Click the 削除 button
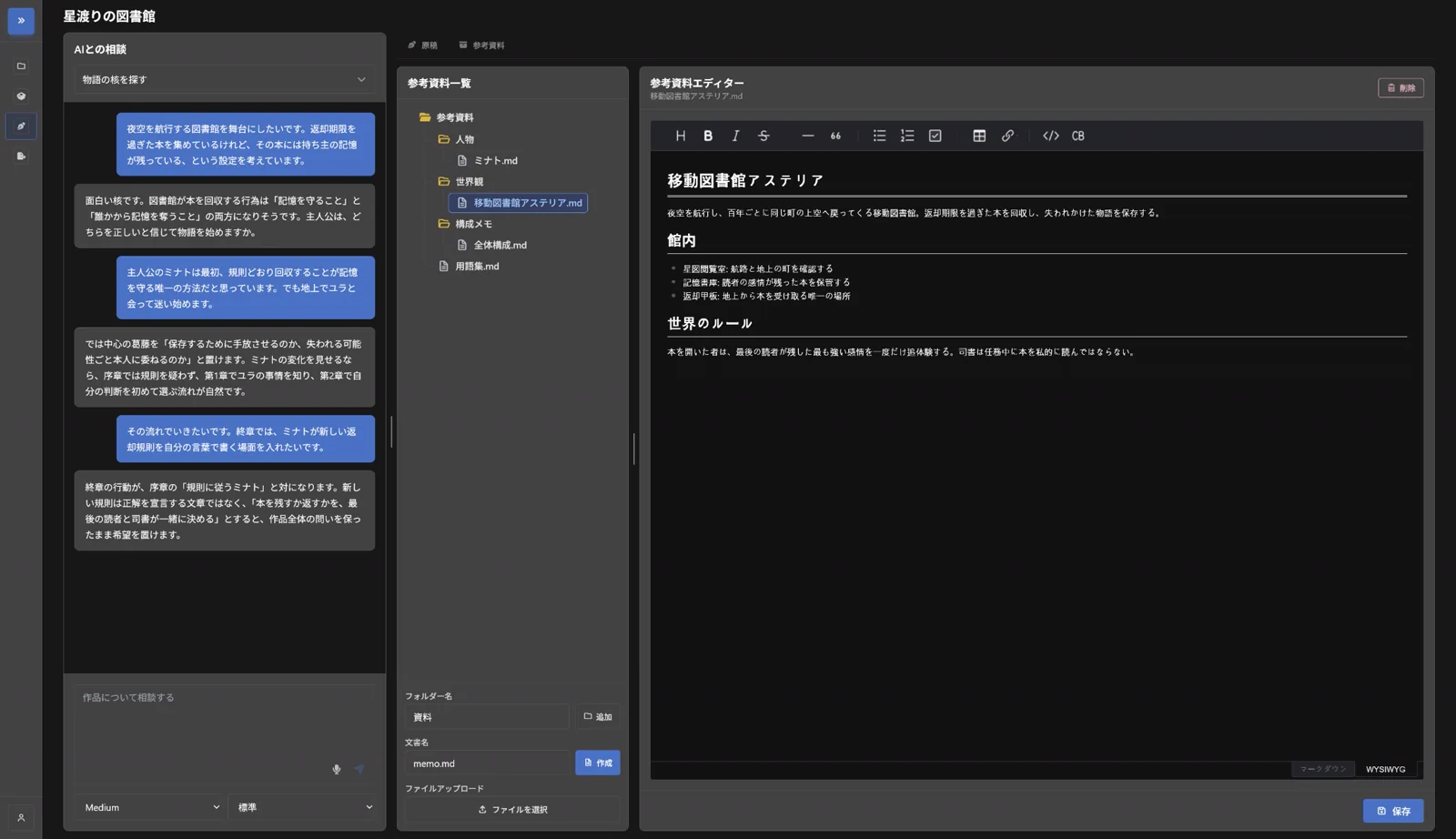This screenshot has height=839, width=1456. pos(1400,87)
